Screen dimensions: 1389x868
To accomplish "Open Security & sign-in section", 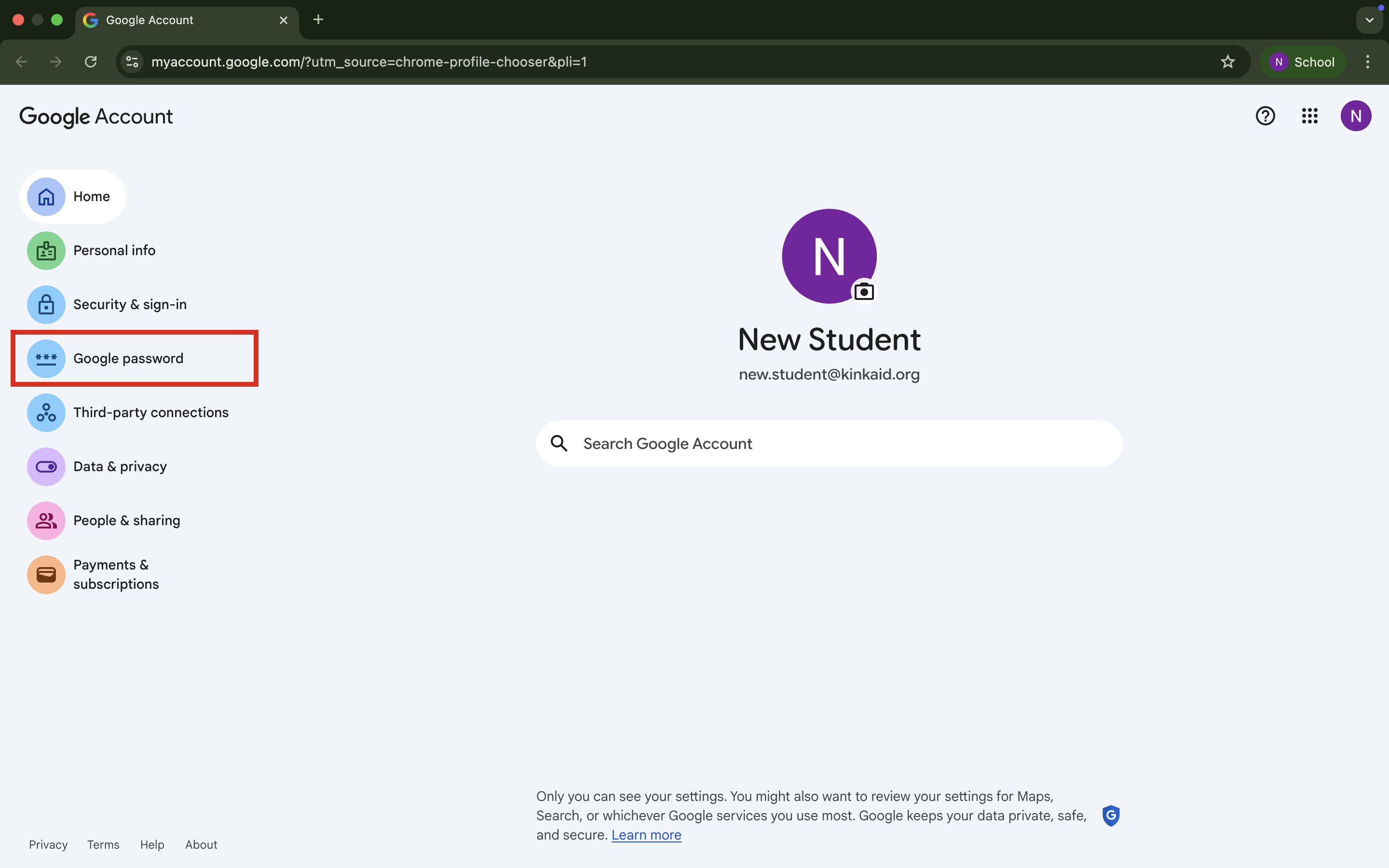I will pyautogui.click(x=130, y=305).
